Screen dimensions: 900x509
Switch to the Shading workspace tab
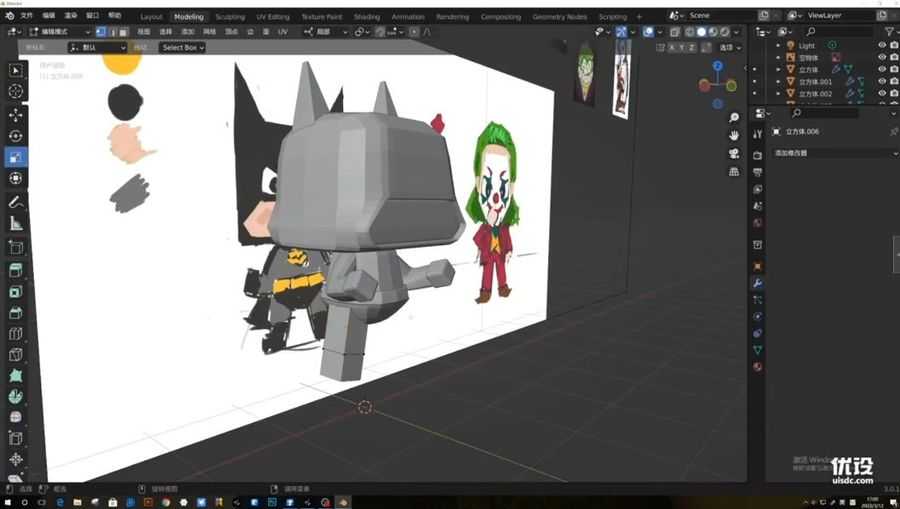pyautogui.click(x=366, y=17)
